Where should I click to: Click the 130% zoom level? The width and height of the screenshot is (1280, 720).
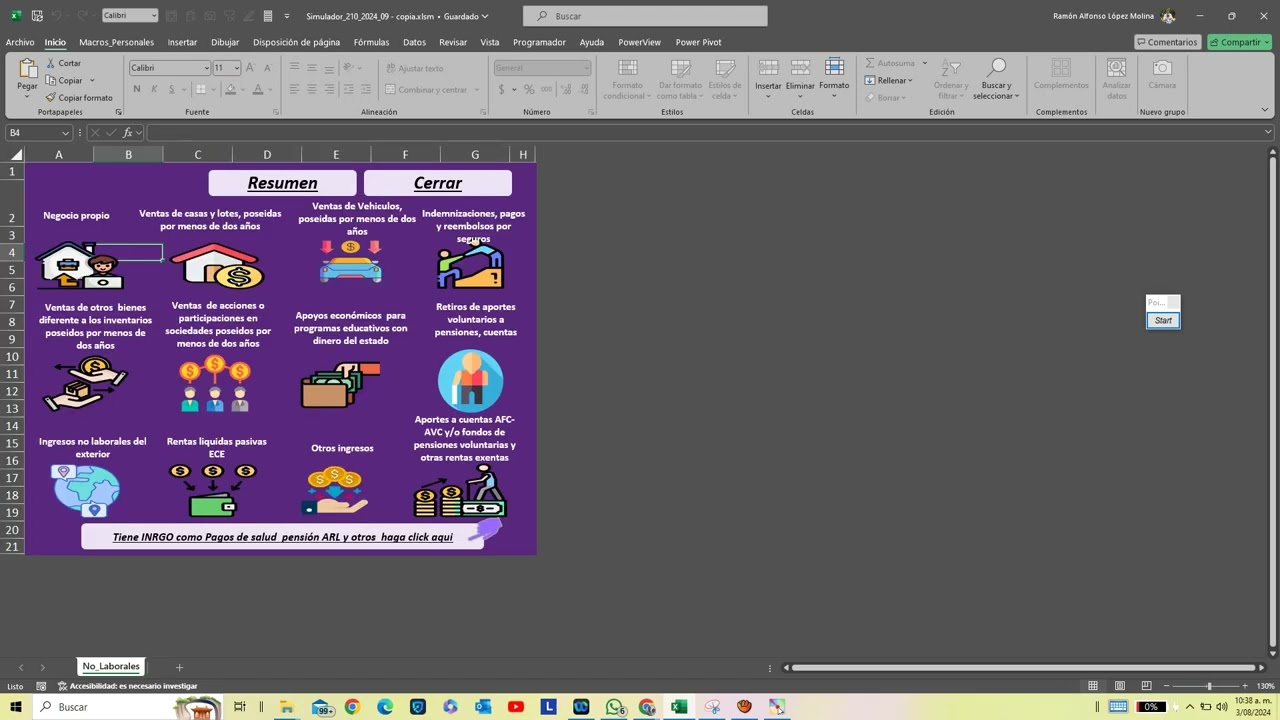(1266, 686)
